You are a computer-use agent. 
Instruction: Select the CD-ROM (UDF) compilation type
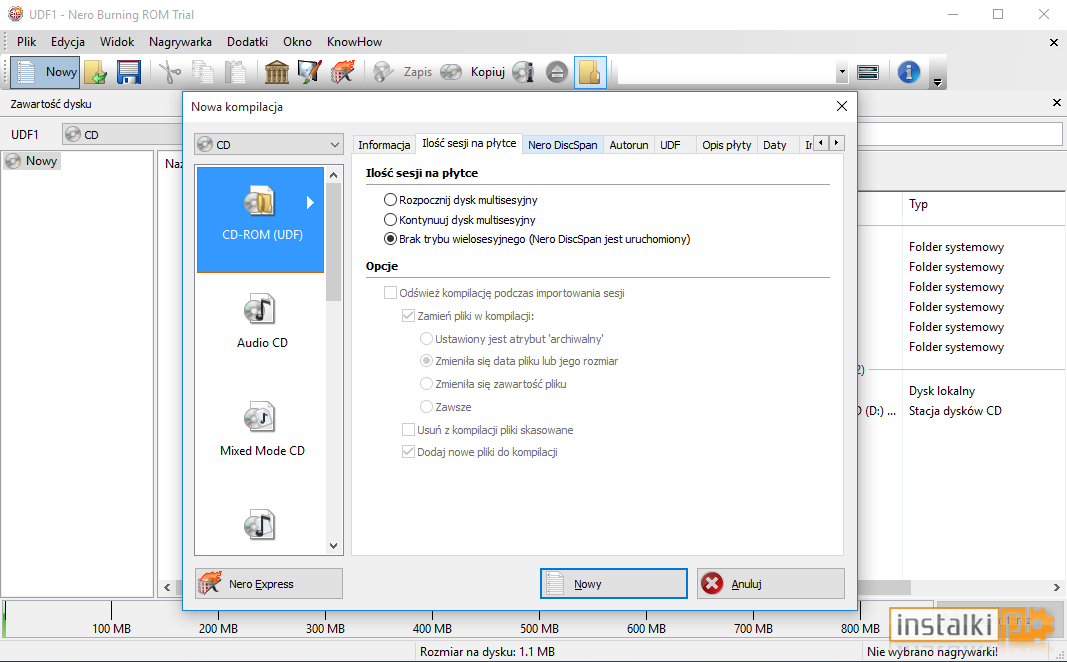click(262, 218)
